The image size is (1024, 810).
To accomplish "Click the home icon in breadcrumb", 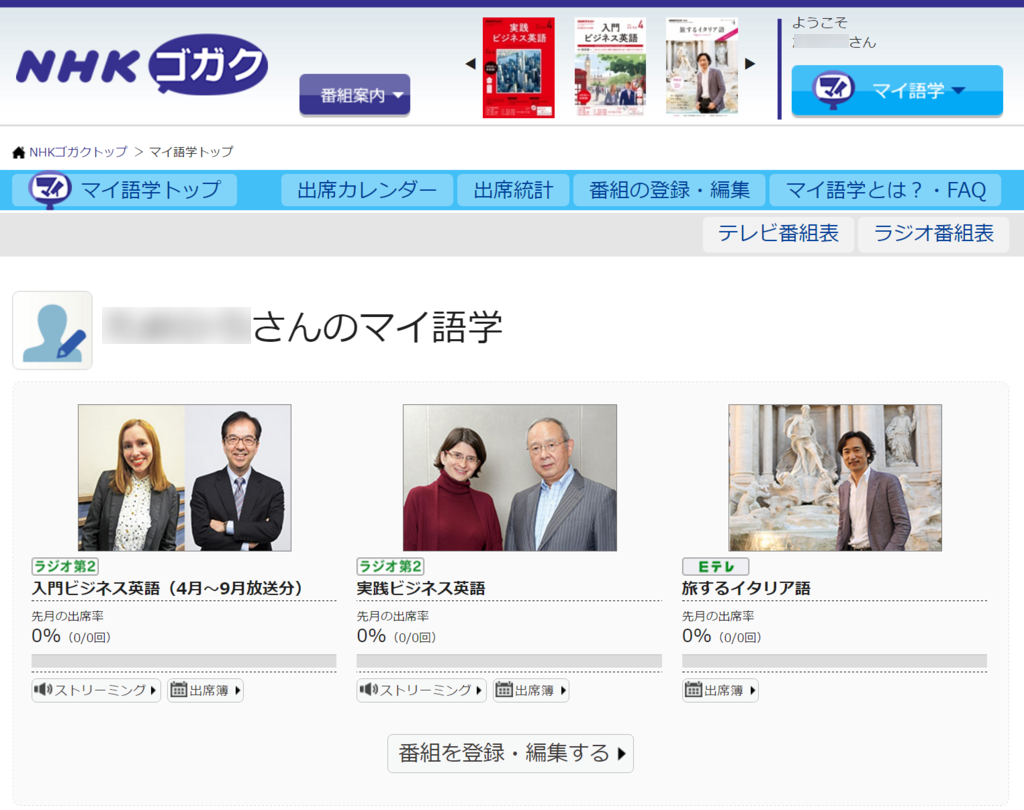I will (18, 152).
